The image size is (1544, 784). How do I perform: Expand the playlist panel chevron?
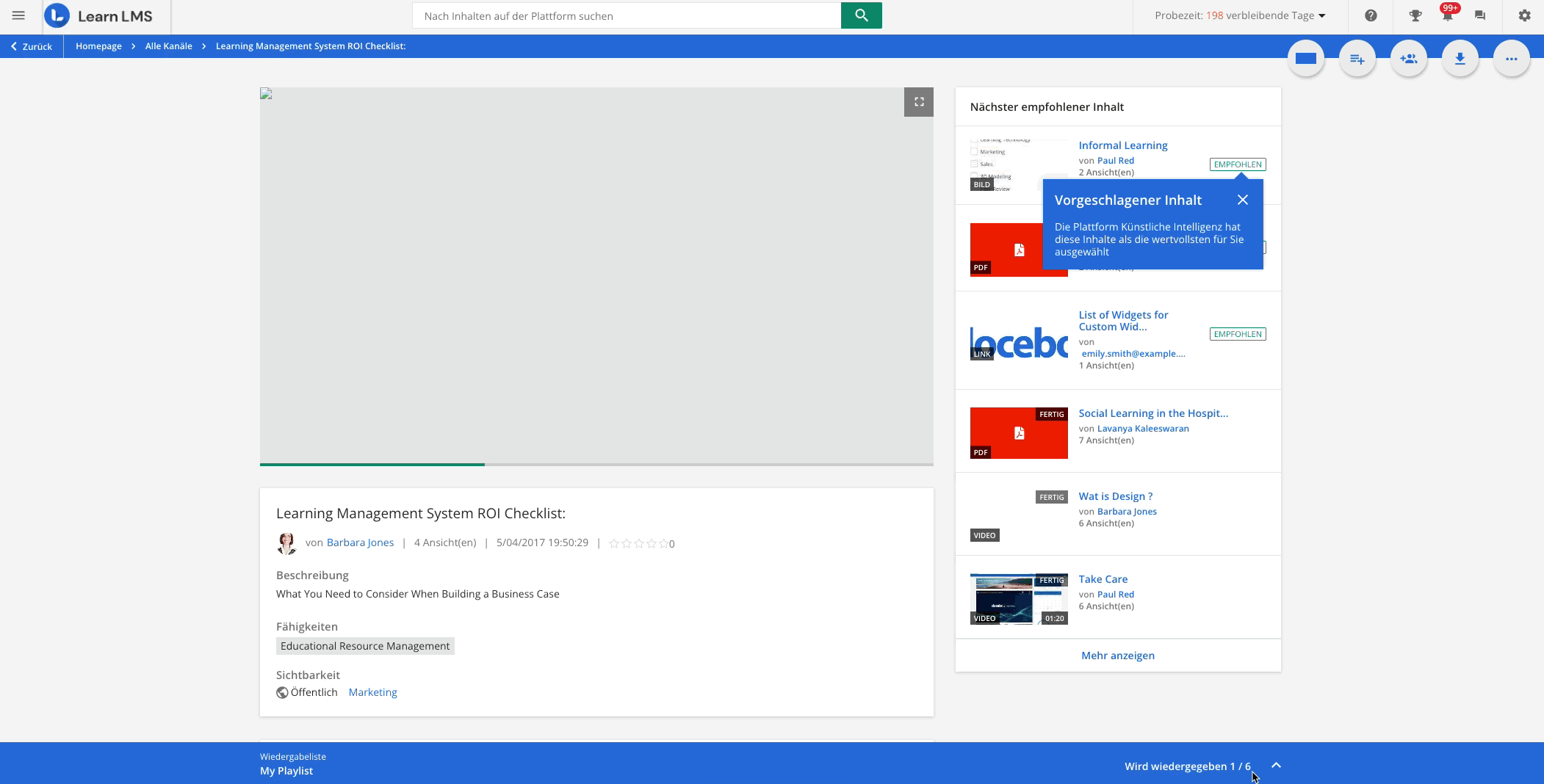pos(1276,765)
